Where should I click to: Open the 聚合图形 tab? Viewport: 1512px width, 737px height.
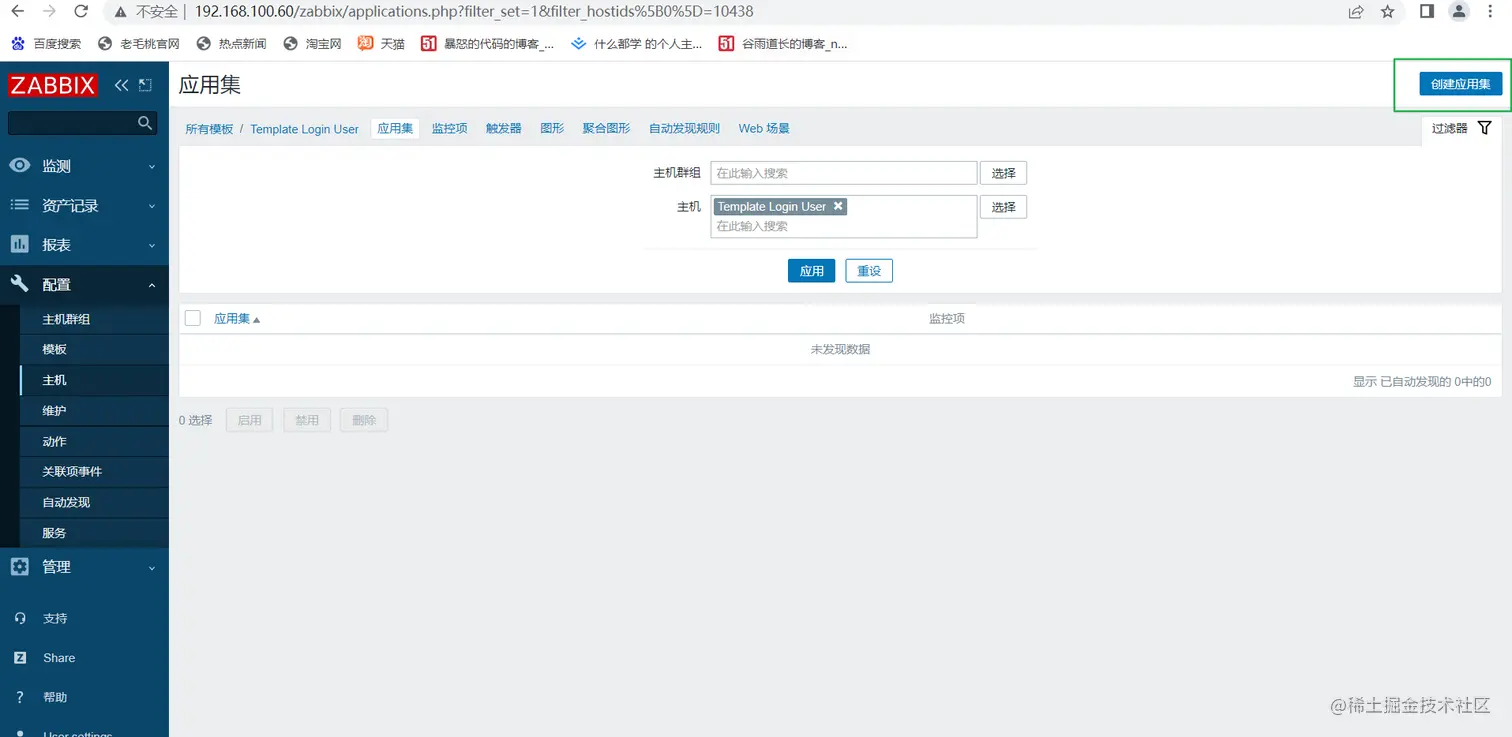(x=607, y=128)
